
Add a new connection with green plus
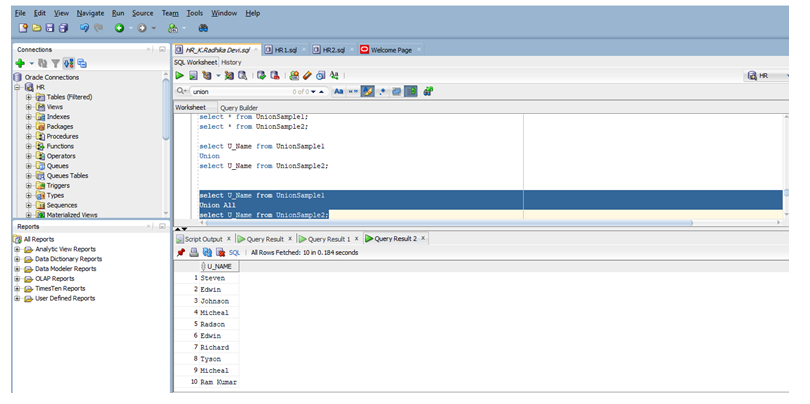tap(19, 63)
